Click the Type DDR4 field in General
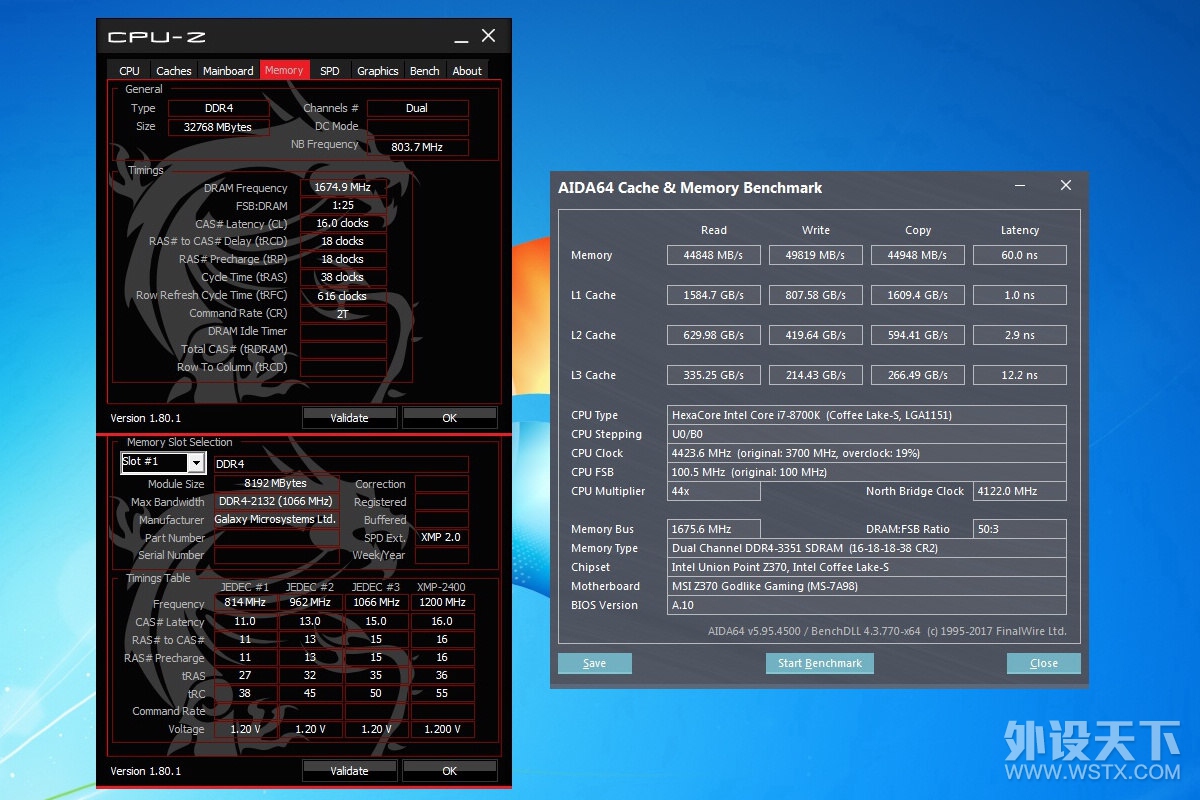 pos(218,108)
